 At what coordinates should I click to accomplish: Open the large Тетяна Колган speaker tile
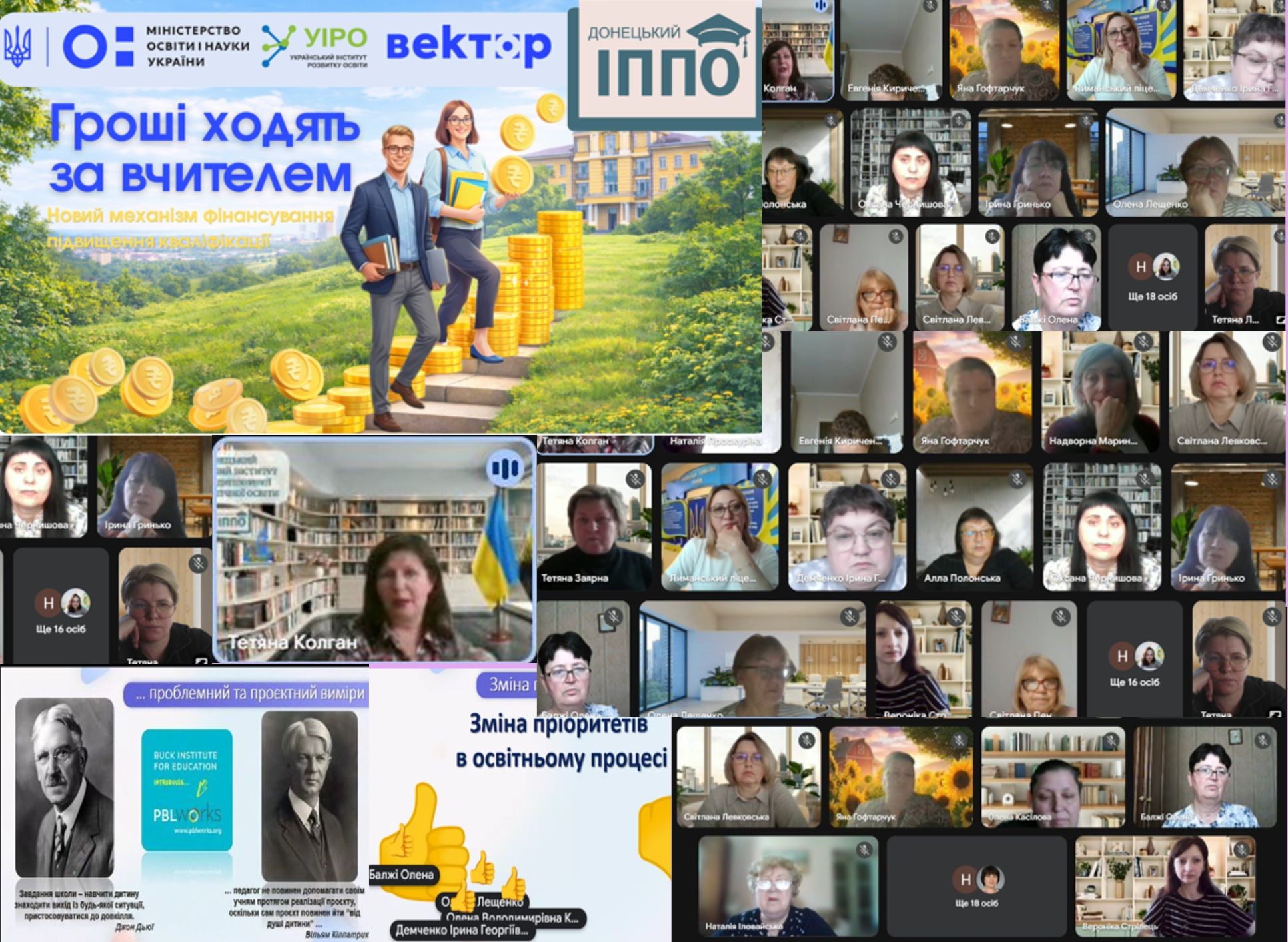tap(374, 550)
